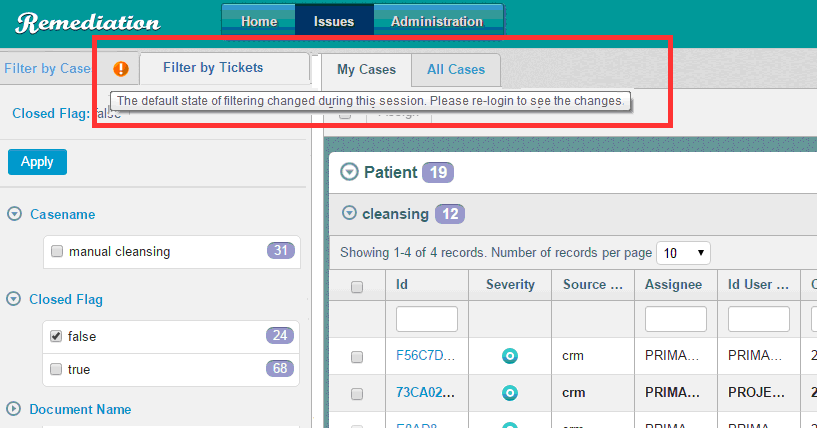The image size is (817, 428).
Task: Click the orange warning alert icon
Action: 121,68
